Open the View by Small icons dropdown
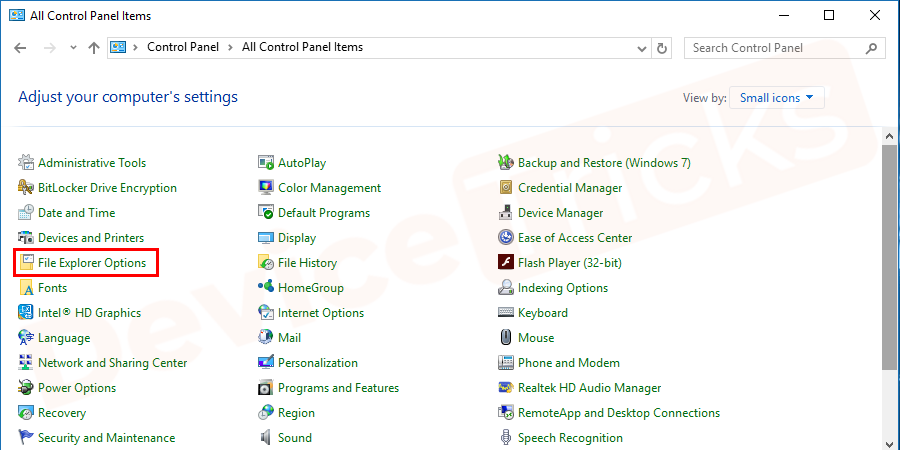The width and height of the screenshot is (900, 450). 777,98
